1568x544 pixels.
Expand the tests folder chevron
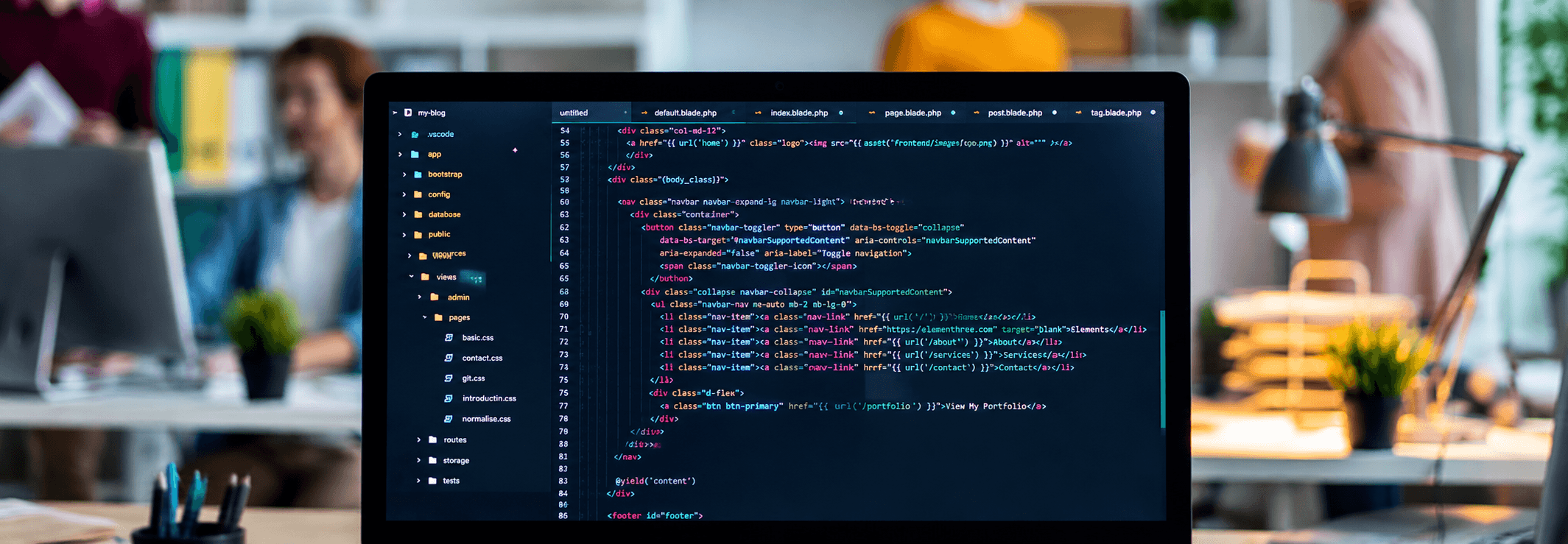(x=419, y=481)
